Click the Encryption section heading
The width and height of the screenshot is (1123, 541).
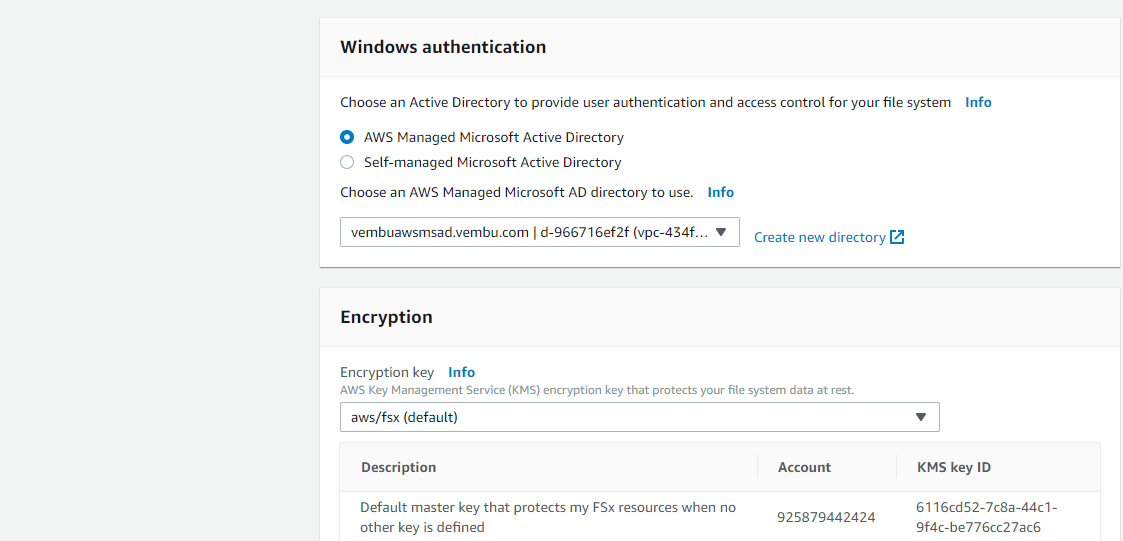[386, 317]
